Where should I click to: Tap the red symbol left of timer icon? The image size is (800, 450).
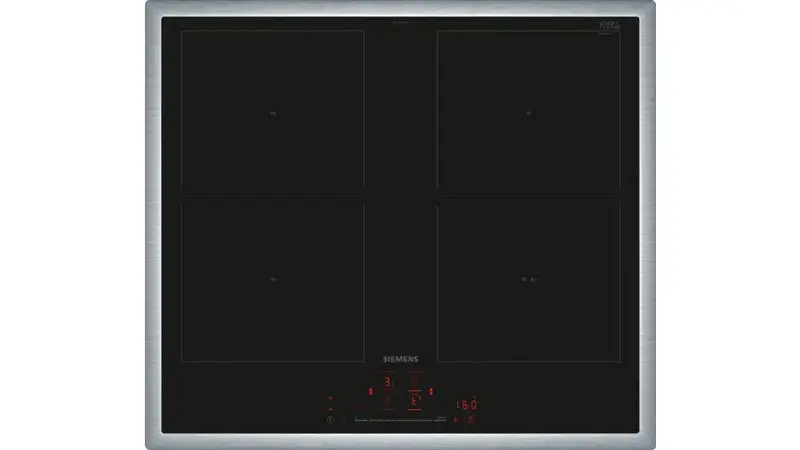456,420
